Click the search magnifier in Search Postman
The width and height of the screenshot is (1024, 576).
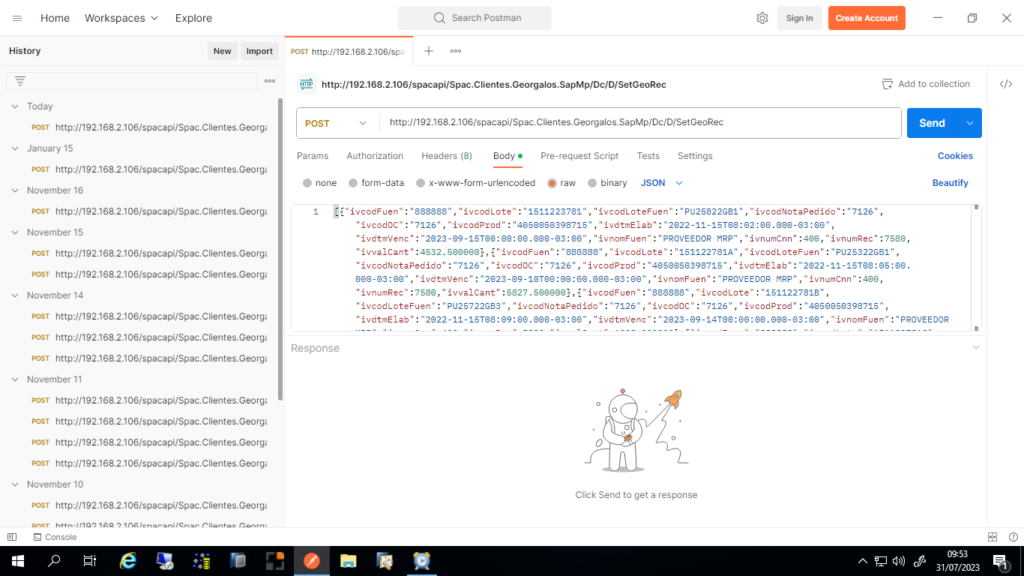click(440, 18)
